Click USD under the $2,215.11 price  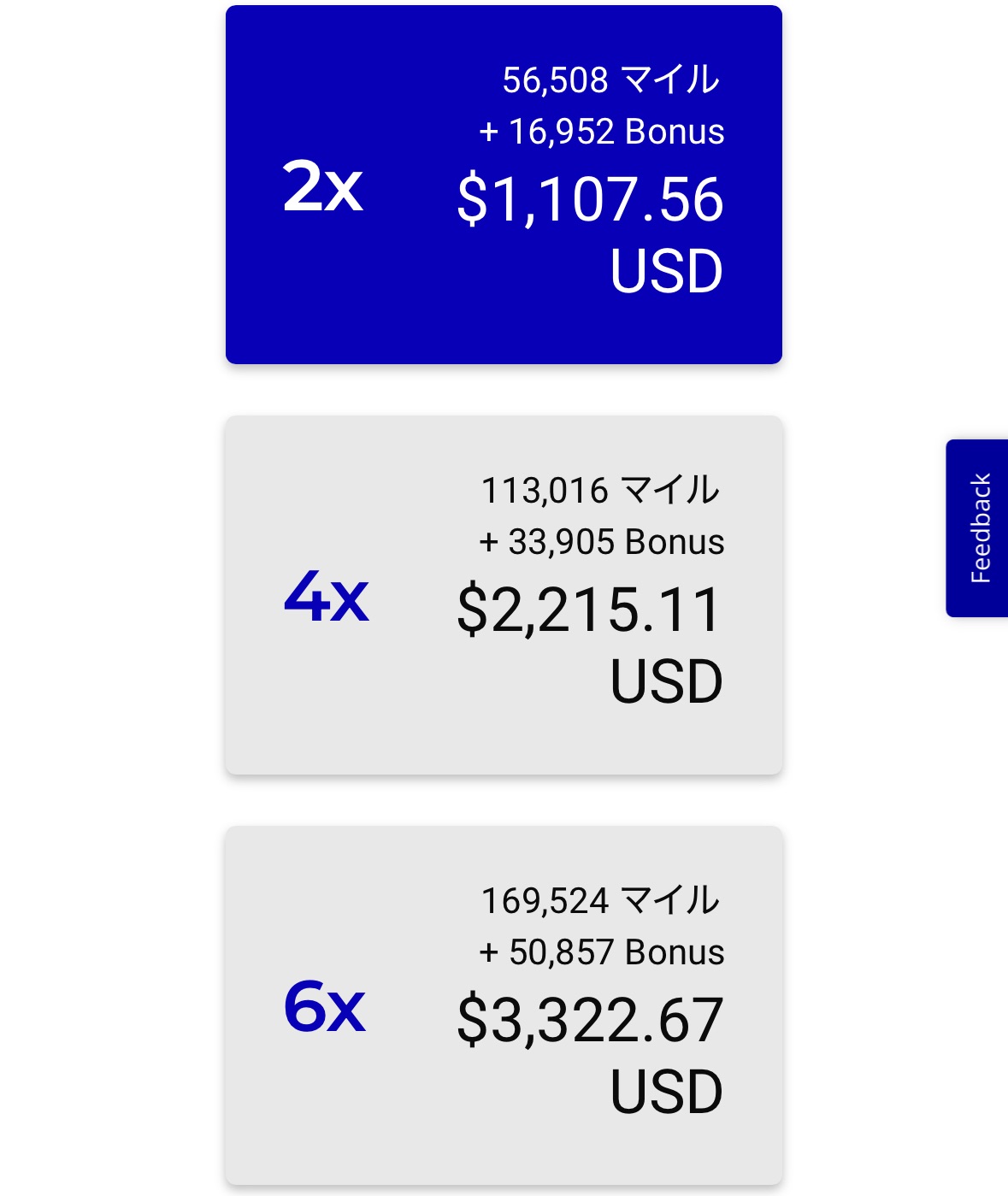click(666, 682)
